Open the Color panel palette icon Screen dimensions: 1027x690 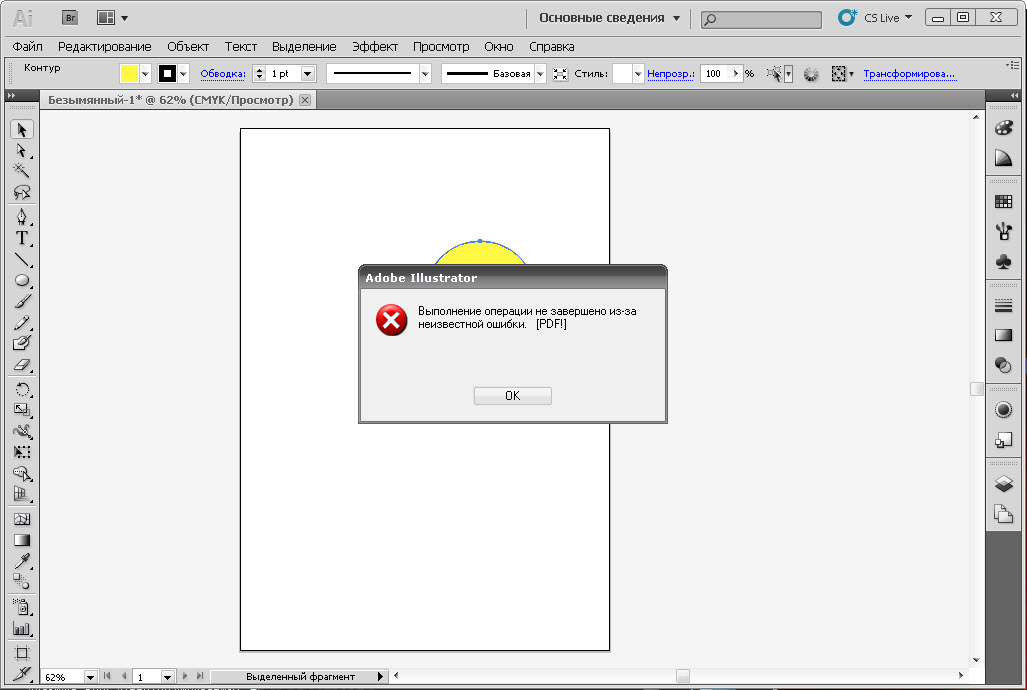1003,128
